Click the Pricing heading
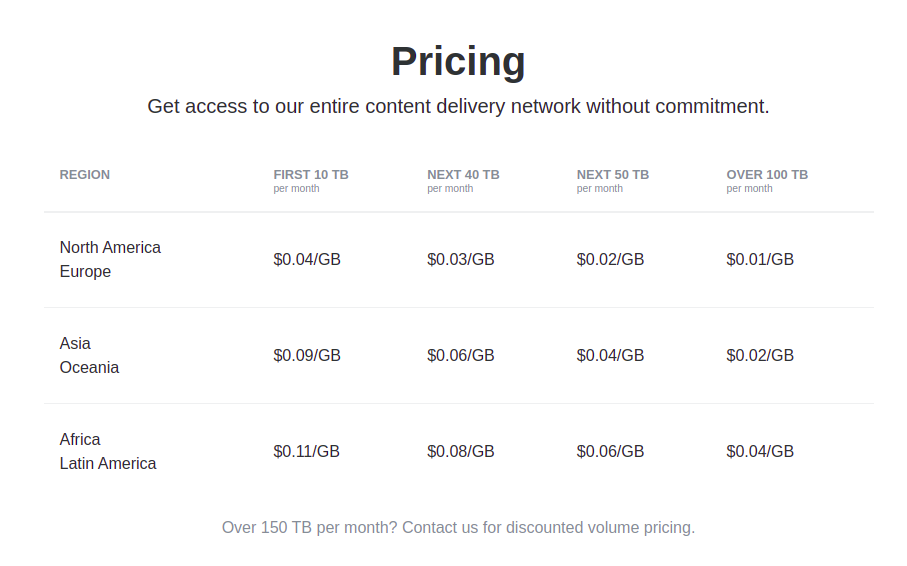The height and width of the screenshot is (566, 907). 458,62
